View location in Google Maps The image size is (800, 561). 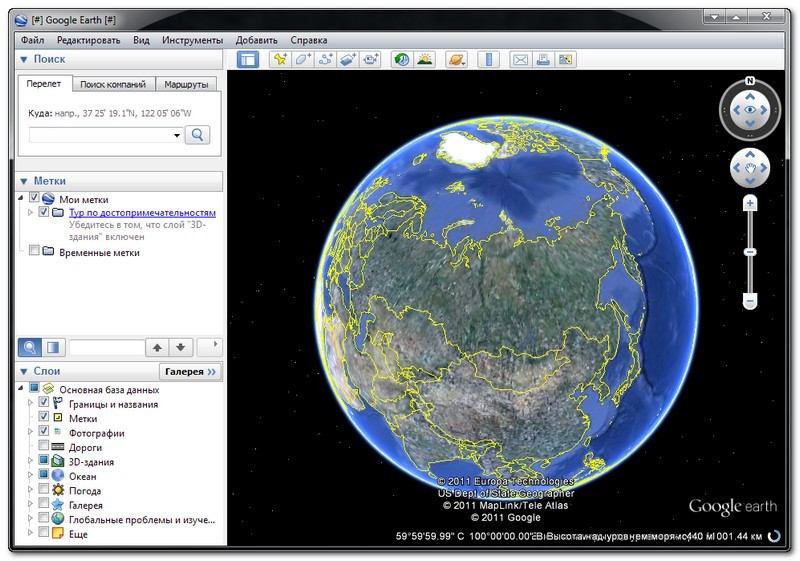[565, 60]
